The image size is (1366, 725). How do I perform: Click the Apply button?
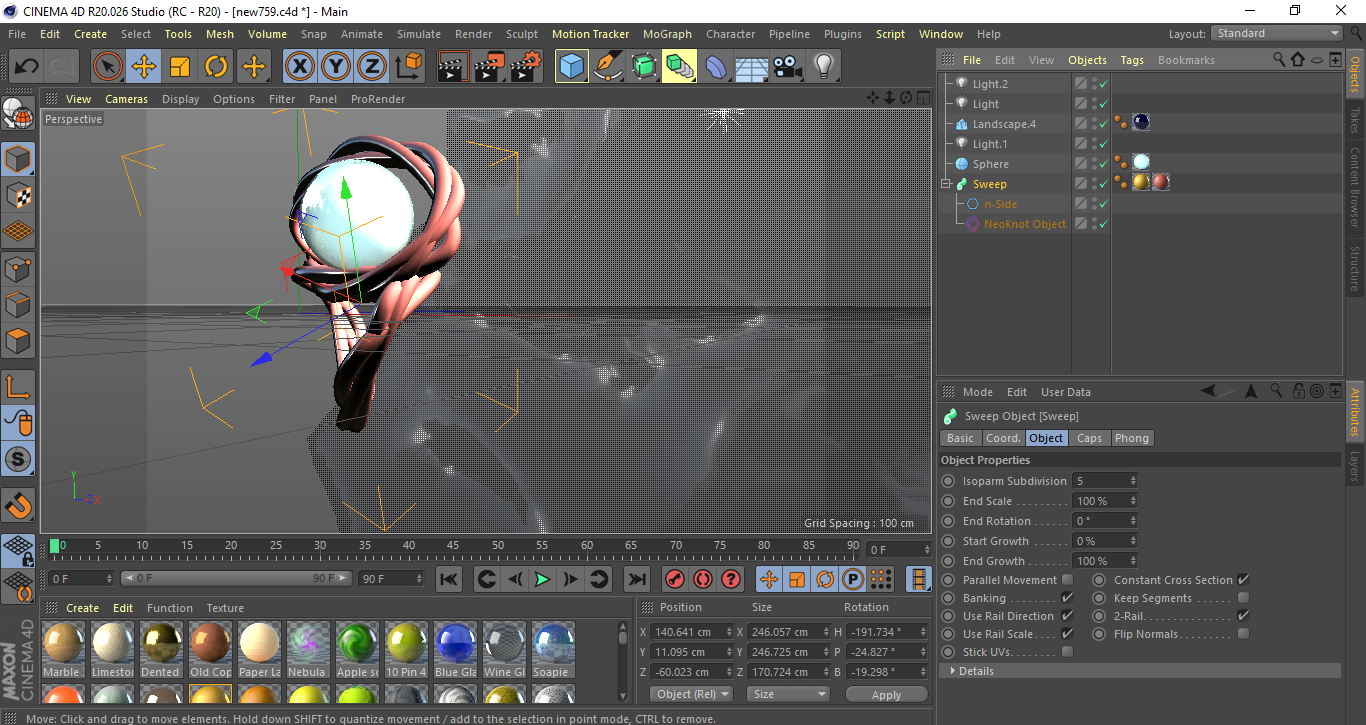(886, 694)
